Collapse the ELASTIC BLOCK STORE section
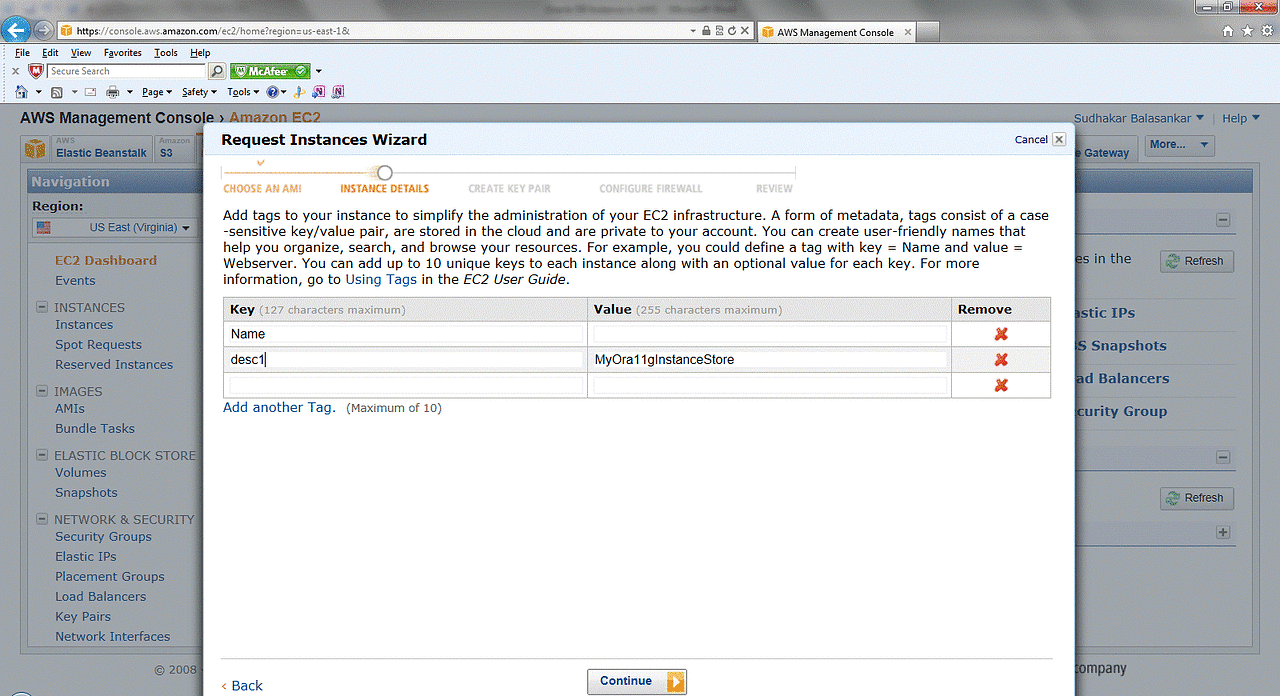This screenshot has width=1280, height=696. pyautogui.click(x=42, y=455)
